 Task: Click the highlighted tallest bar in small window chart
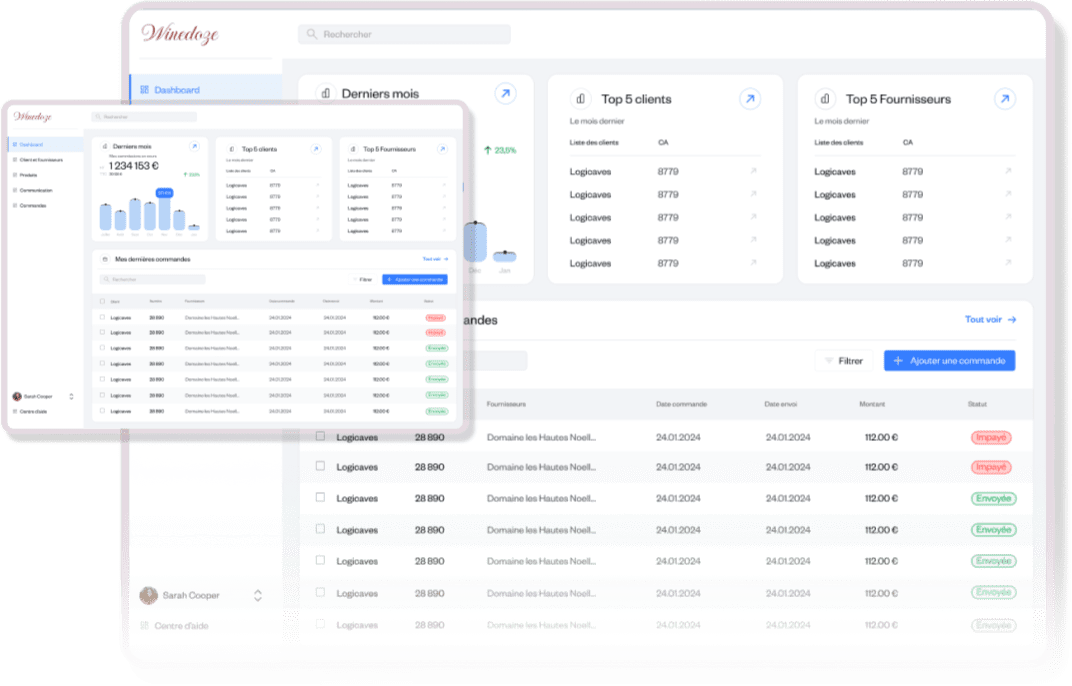[x=164, y=210]
